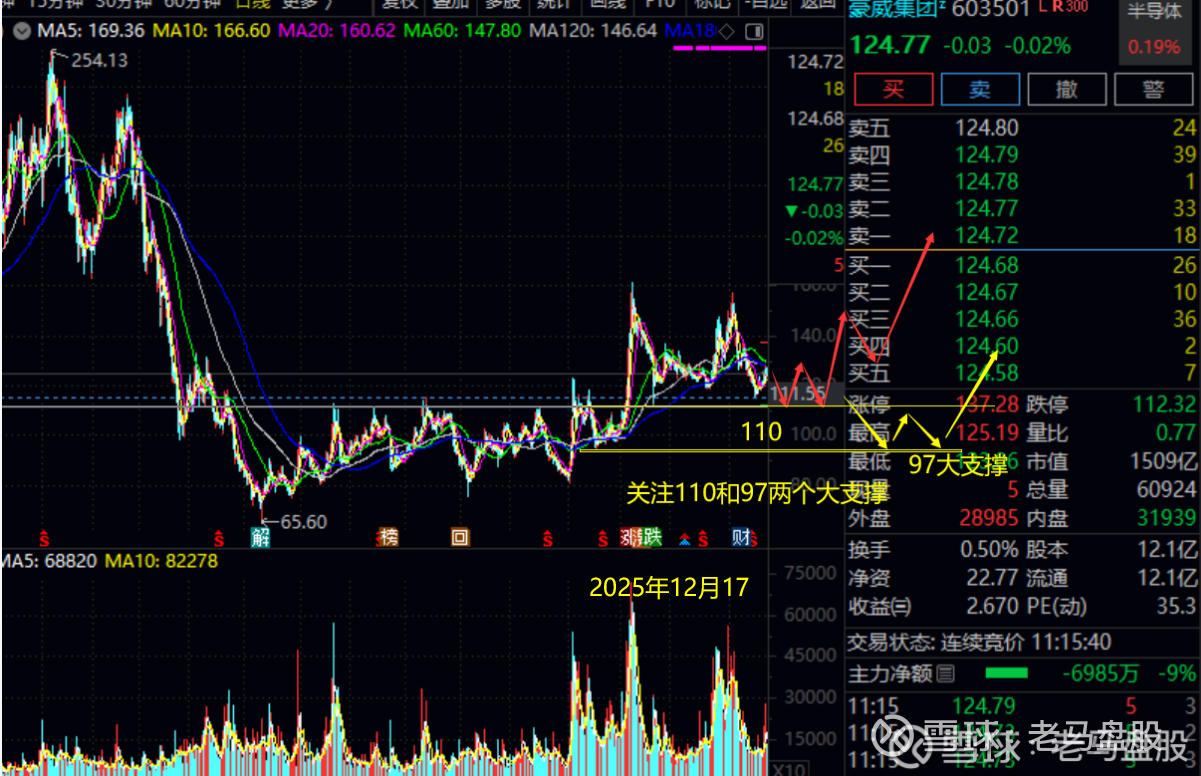Click the 多股 multi-stock toolbar item
The width and height of the screenshot is (1201, 776).
[503, 3]
